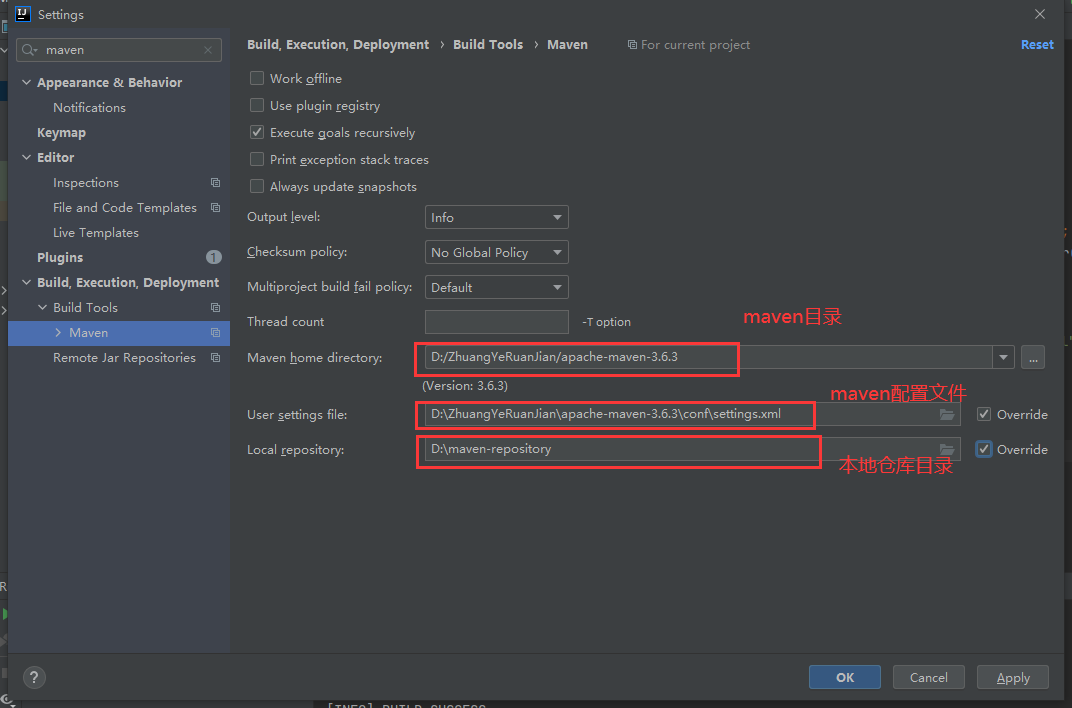
Task: Open Live Templates settings page
Action: pyautogui.click(x=96, y=233)
